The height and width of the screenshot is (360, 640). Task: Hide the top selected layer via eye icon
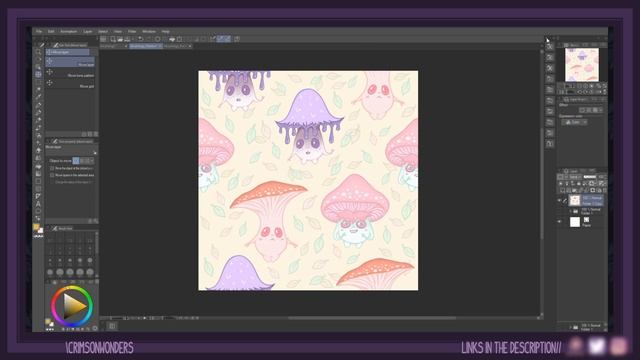tap(560, 200)
